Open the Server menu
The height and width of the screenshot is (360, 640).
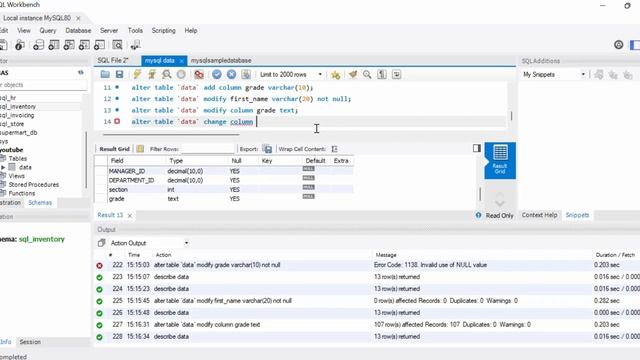[x=109, y=31]
